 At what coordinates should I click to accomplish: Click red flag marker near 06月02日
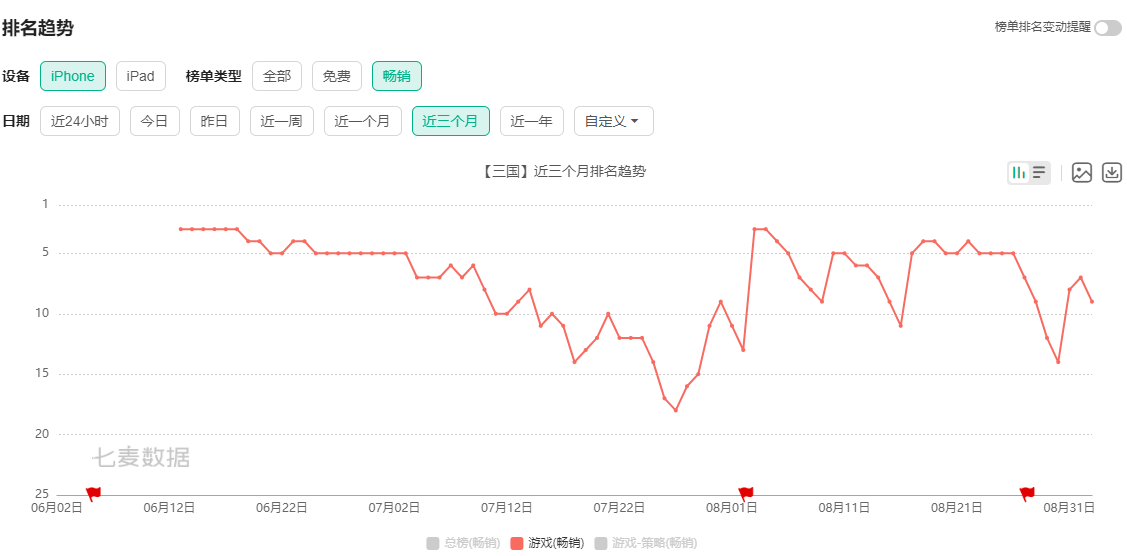pos(93,493)
